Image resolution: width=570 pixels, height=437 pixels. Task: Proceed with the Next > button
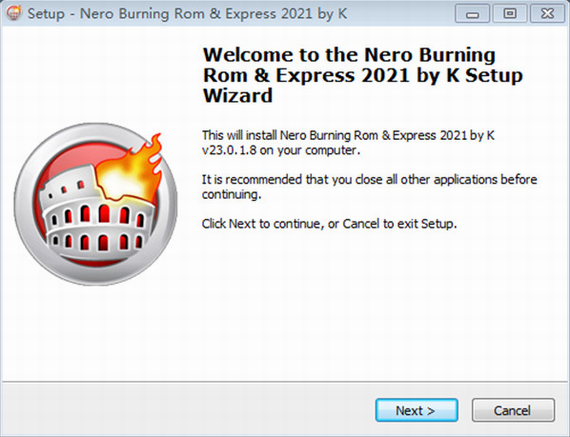pos(417,410)
